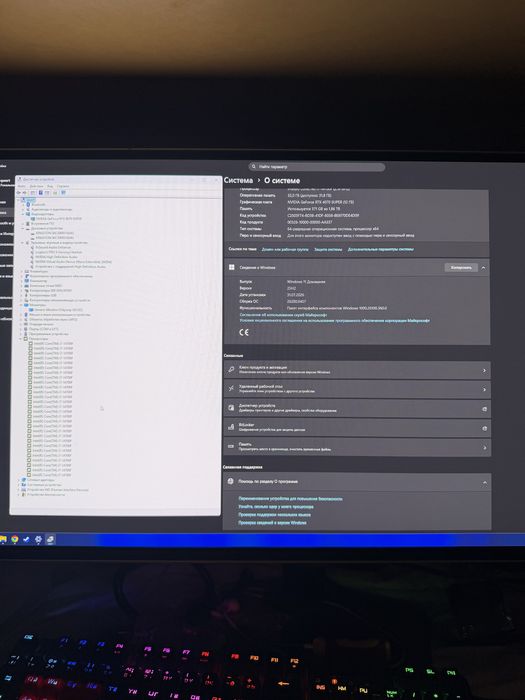Click key icon of Ключ продукта и активация
This screenshot has width=525, height=700.
[x=231, y=370]
